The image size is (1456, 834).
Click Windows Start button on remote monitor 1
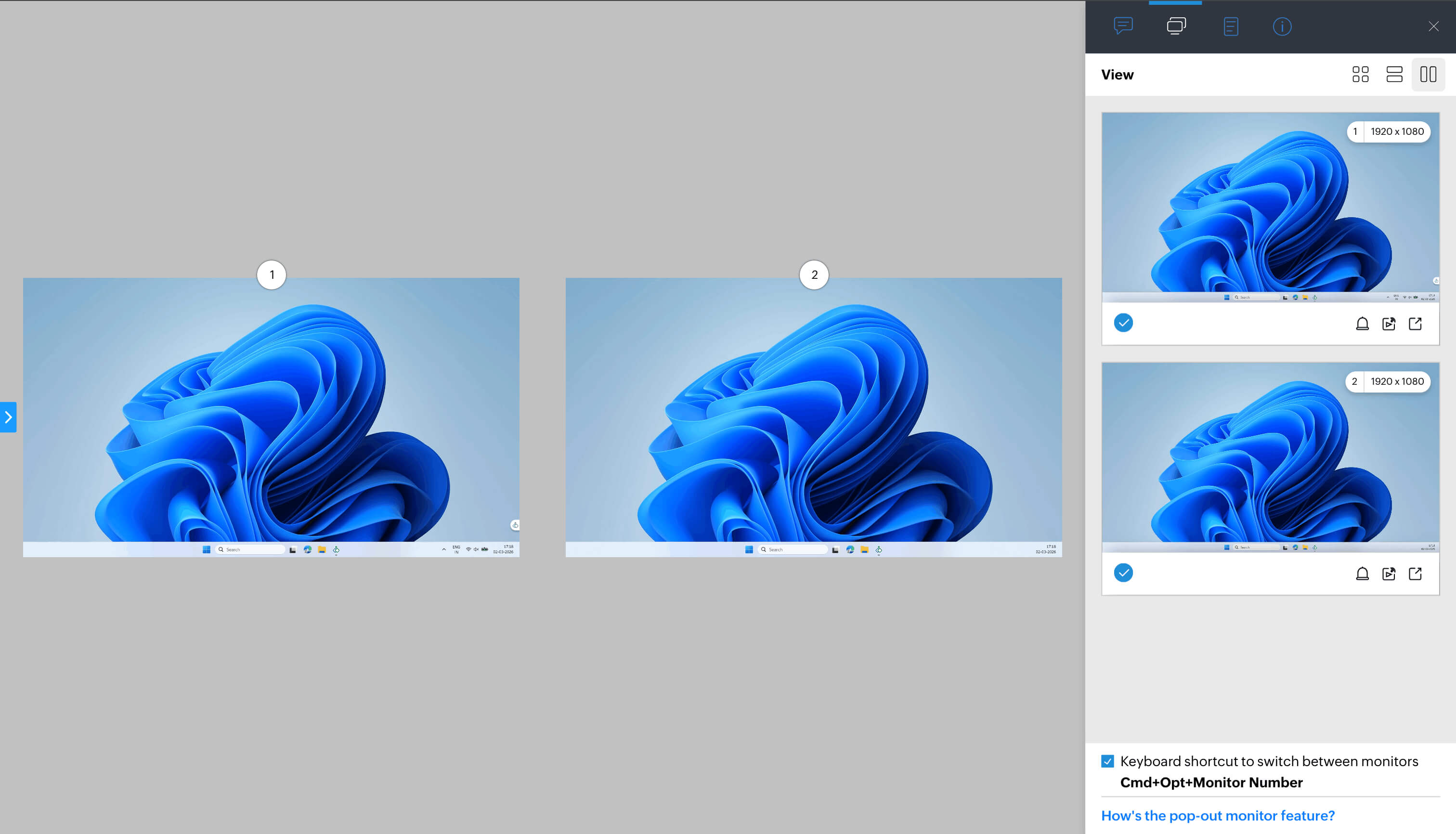206,549
